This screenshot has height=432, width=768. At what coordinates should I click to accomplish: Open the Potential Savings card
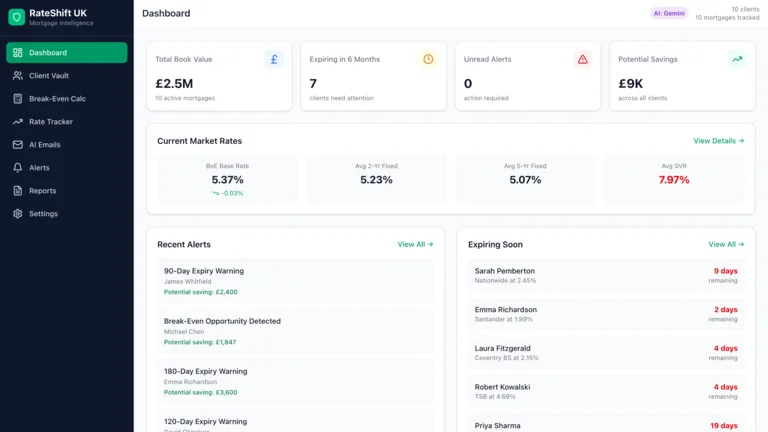682,76
